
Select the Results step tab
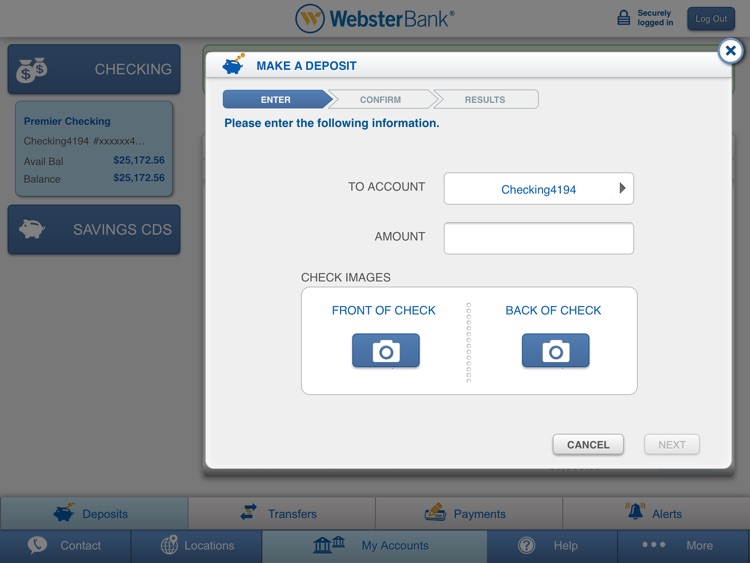[x=485, y=99]
